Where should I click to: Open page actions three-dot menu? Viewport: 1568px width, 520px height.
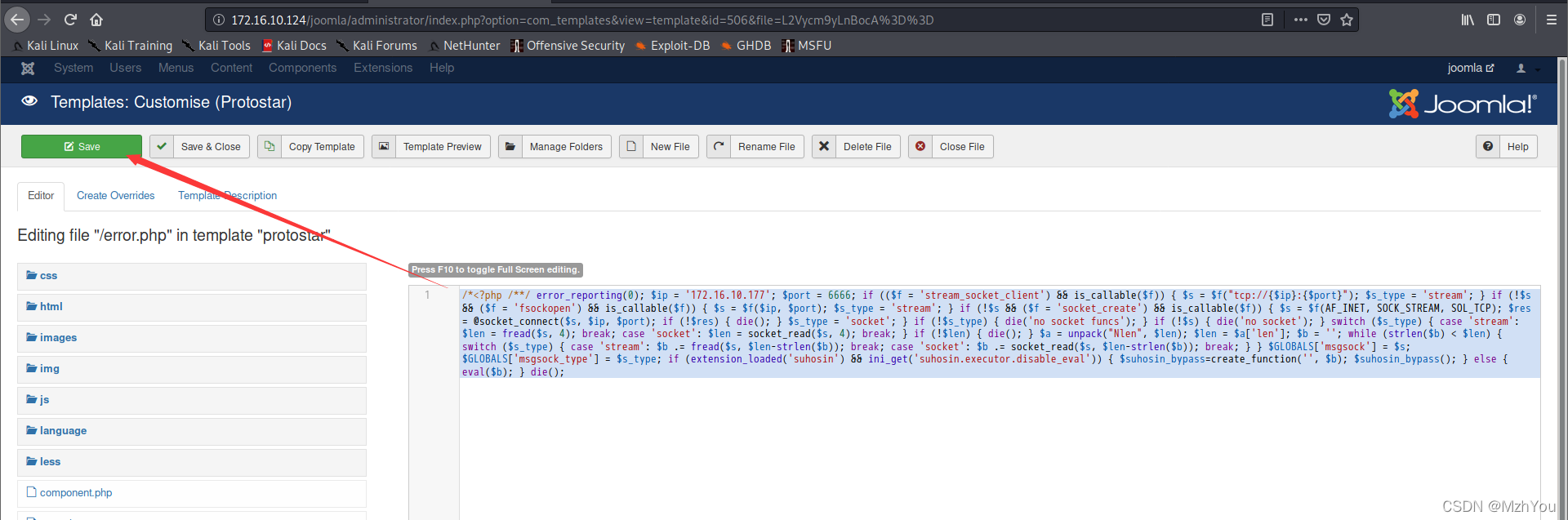coord(1300,20)
